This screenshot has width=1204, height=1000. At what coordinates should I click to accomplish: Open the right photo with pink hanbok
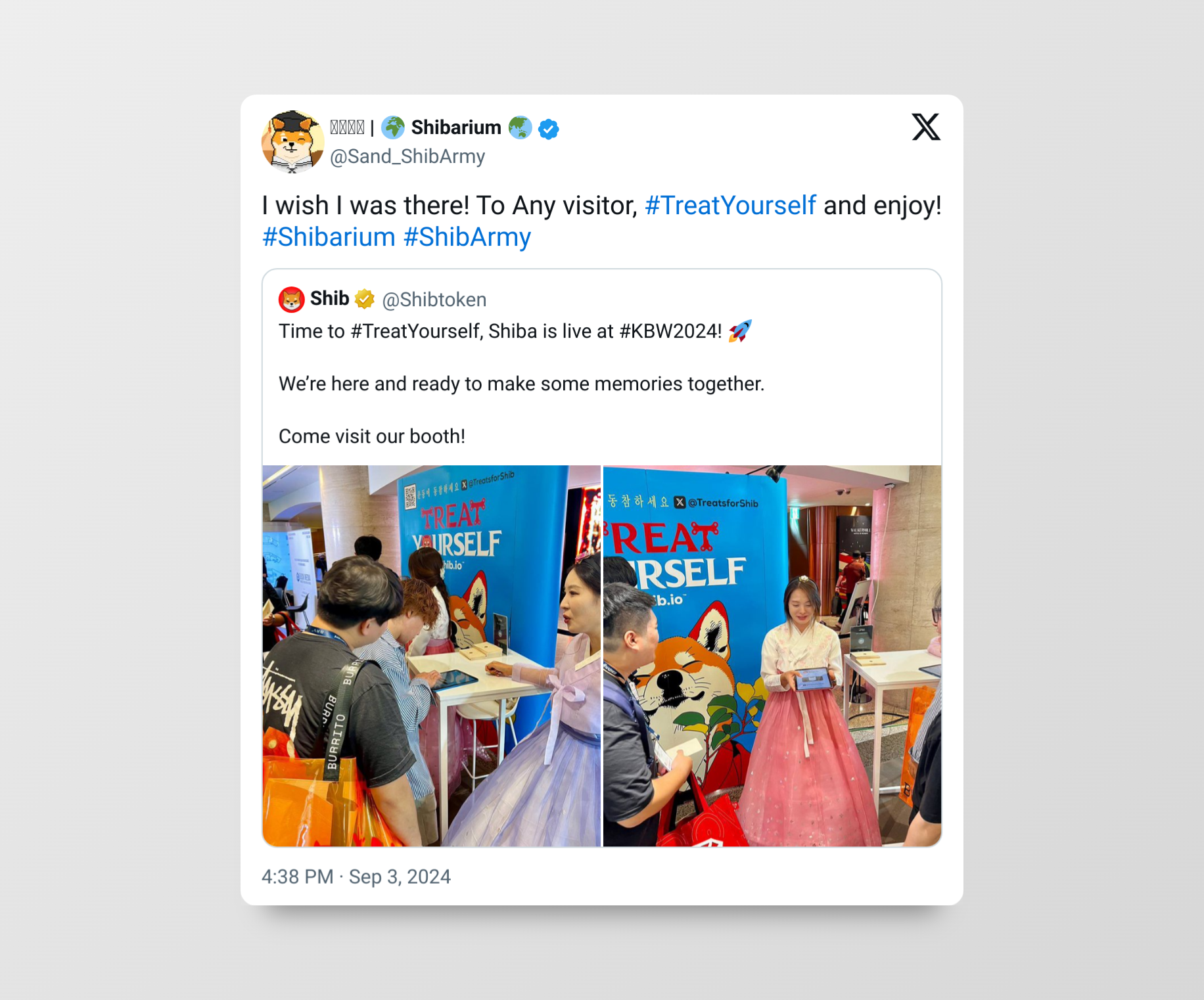(772, 656)
